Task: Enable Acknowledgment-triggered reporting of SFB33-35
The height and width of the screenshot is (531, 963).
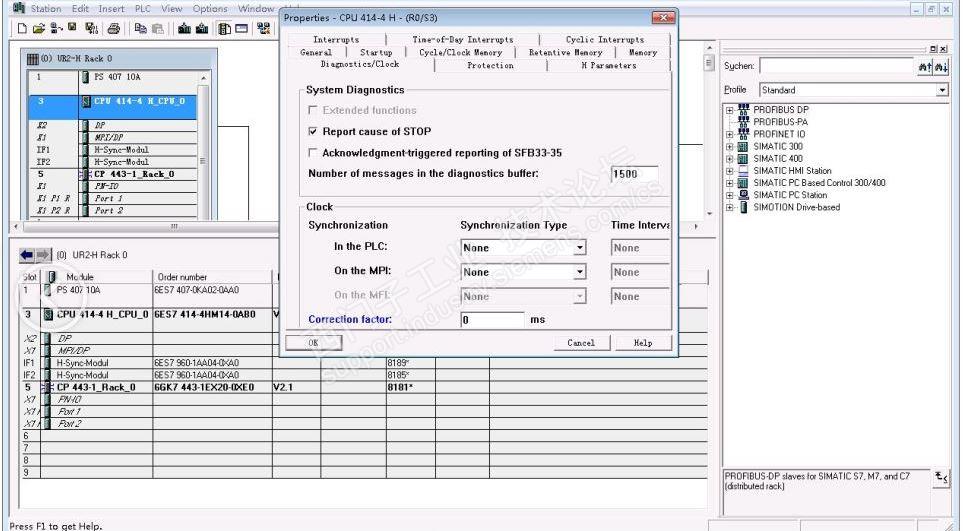Action: tap(313, 152)
